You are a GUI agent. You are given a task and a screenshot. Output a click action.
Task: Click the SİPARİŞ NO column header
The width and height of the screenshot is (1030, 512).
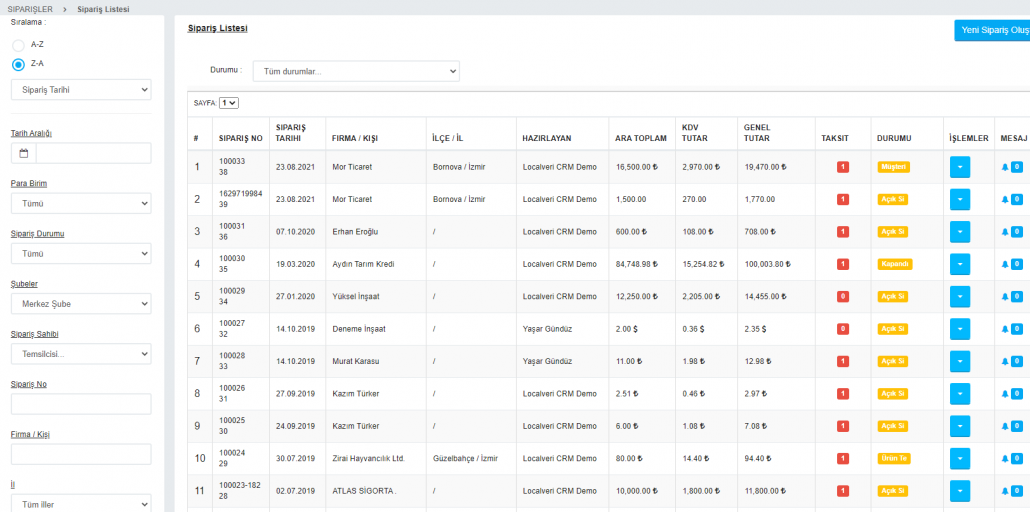point(240,139)
